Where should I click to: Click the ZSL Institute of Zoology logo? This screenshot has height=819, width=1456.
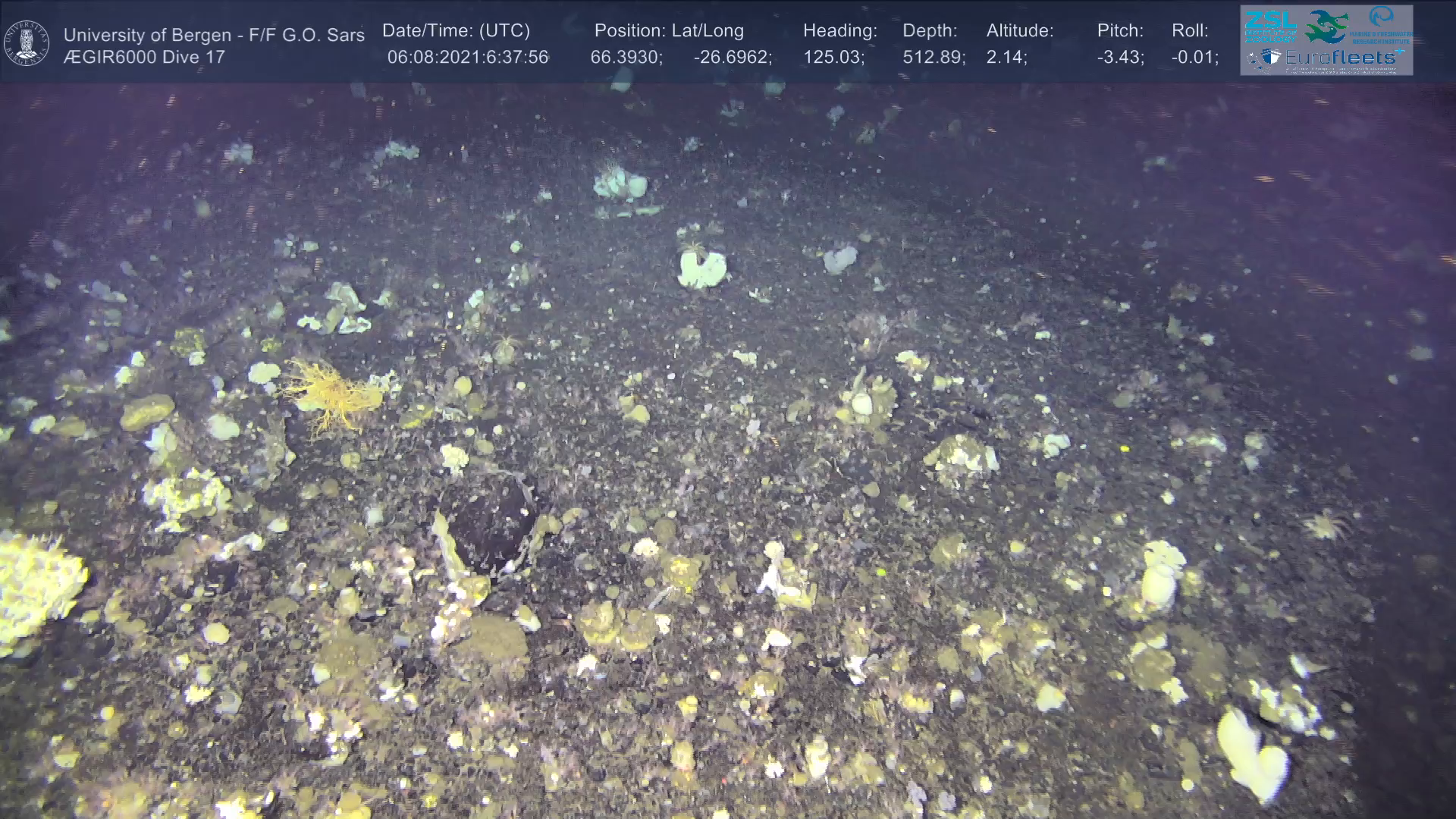1270,26
